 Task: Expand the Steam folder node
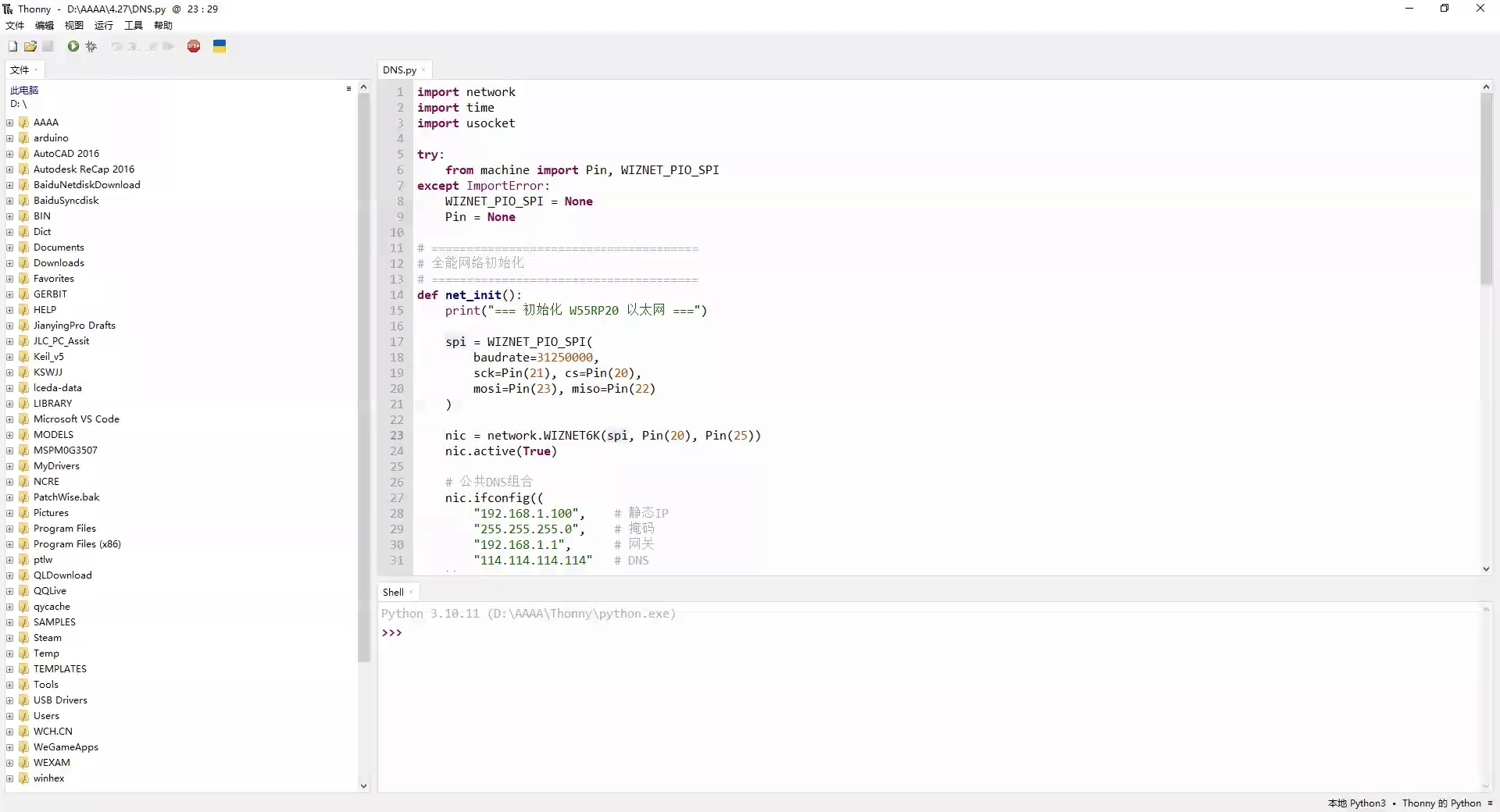click(10, 638)
